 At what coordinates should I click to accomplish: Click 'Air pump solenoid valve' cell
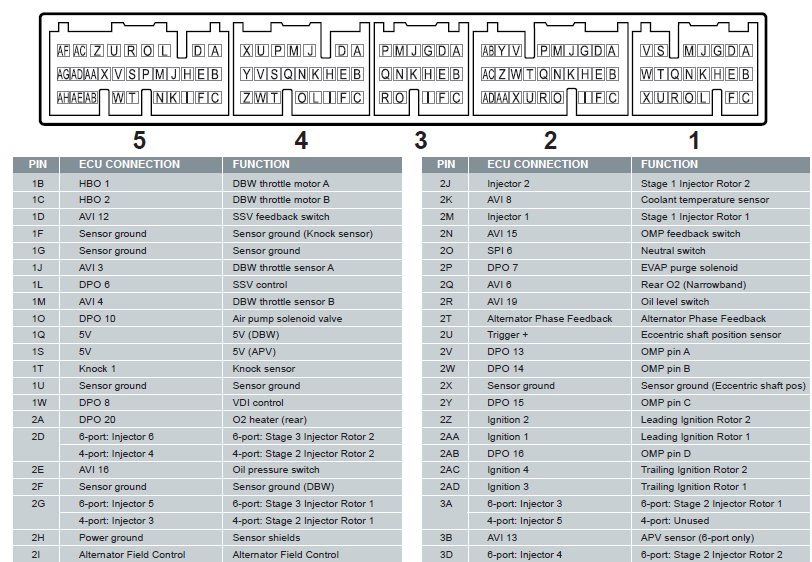coord(312,319)
